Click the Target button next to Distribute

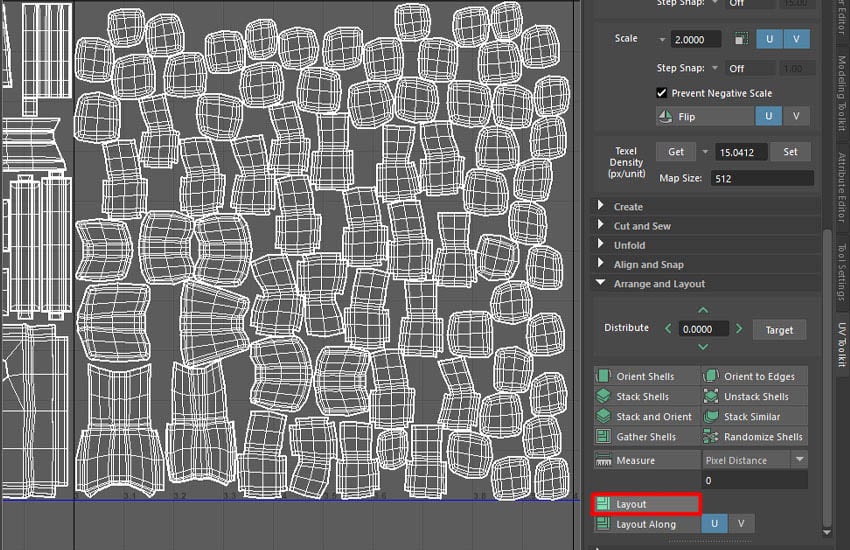[779, 329]
